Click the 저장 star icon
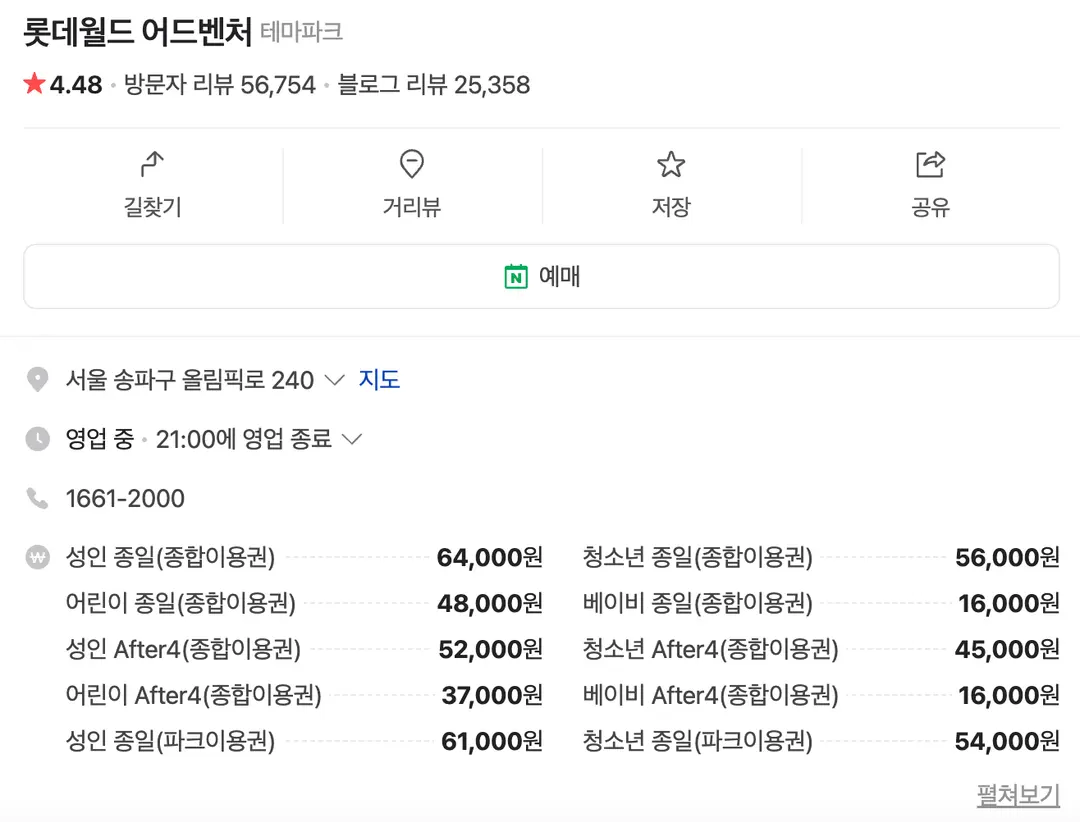The image size is (1080, 822). point(671,164)
